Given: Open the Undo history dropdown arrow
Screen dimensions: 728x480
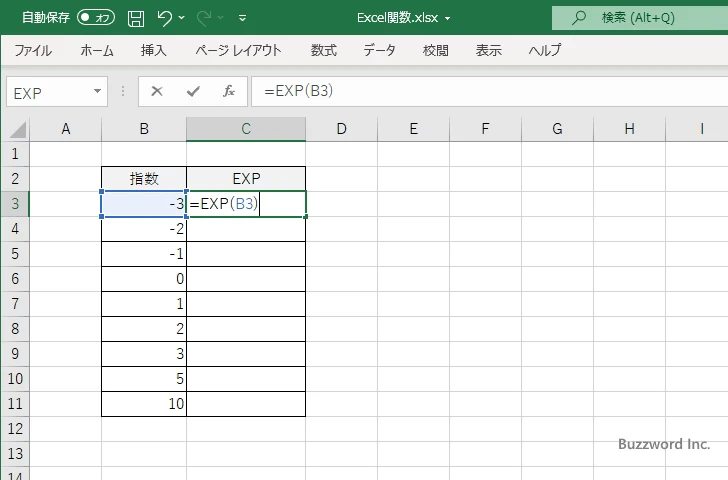Looking at the screenshot, I should tap(185, 18).
